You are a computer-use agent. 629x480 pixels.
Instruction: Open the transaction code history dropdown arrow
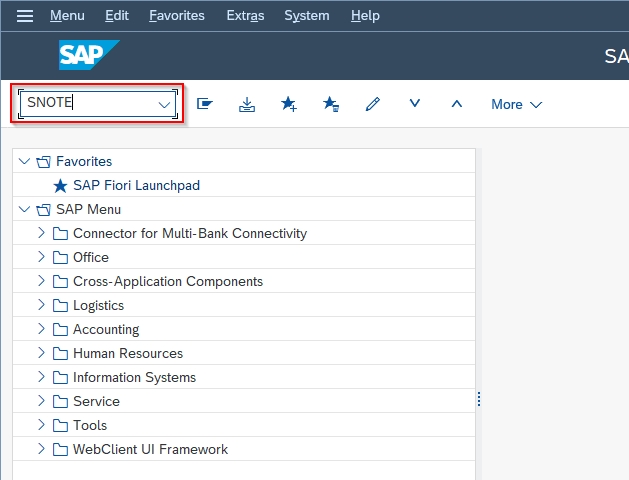(164, 105)
